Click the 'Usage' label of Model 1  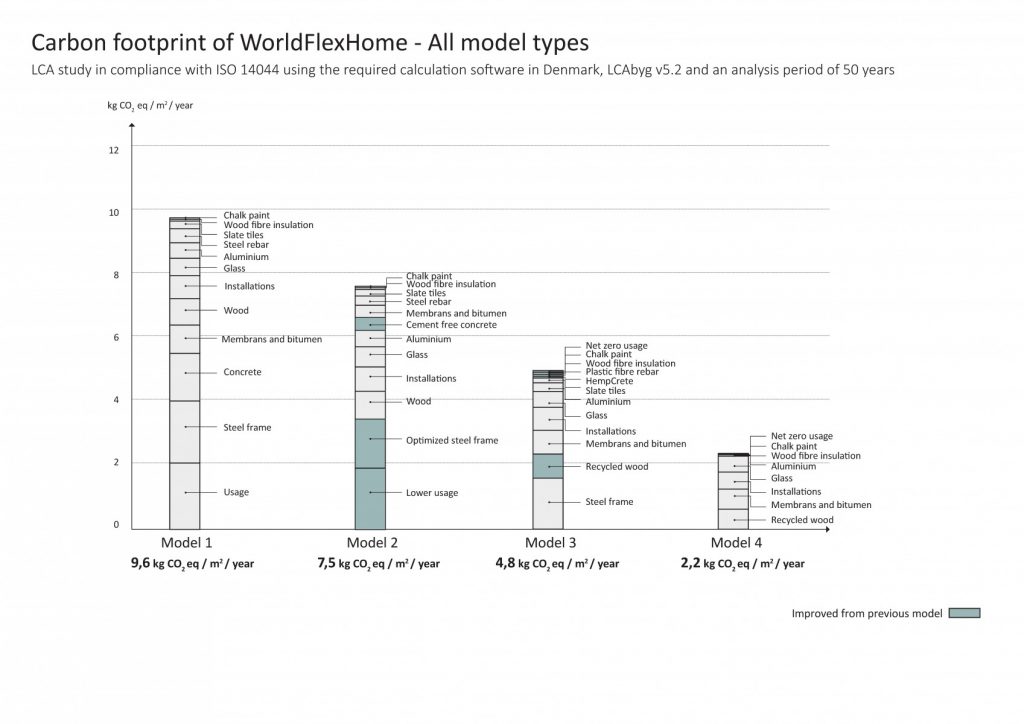click(236, 492)
